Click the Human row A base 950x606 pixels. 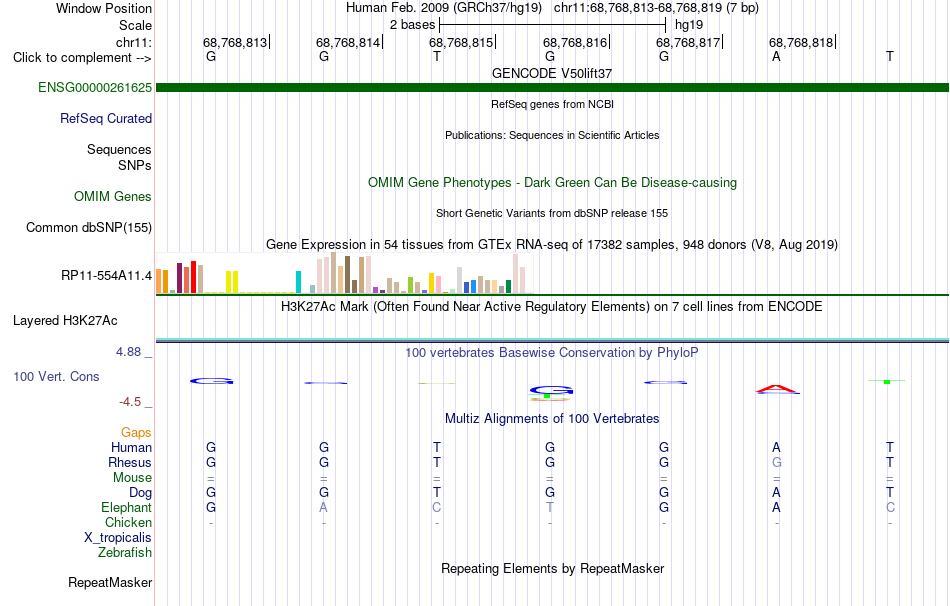point(776,447)
